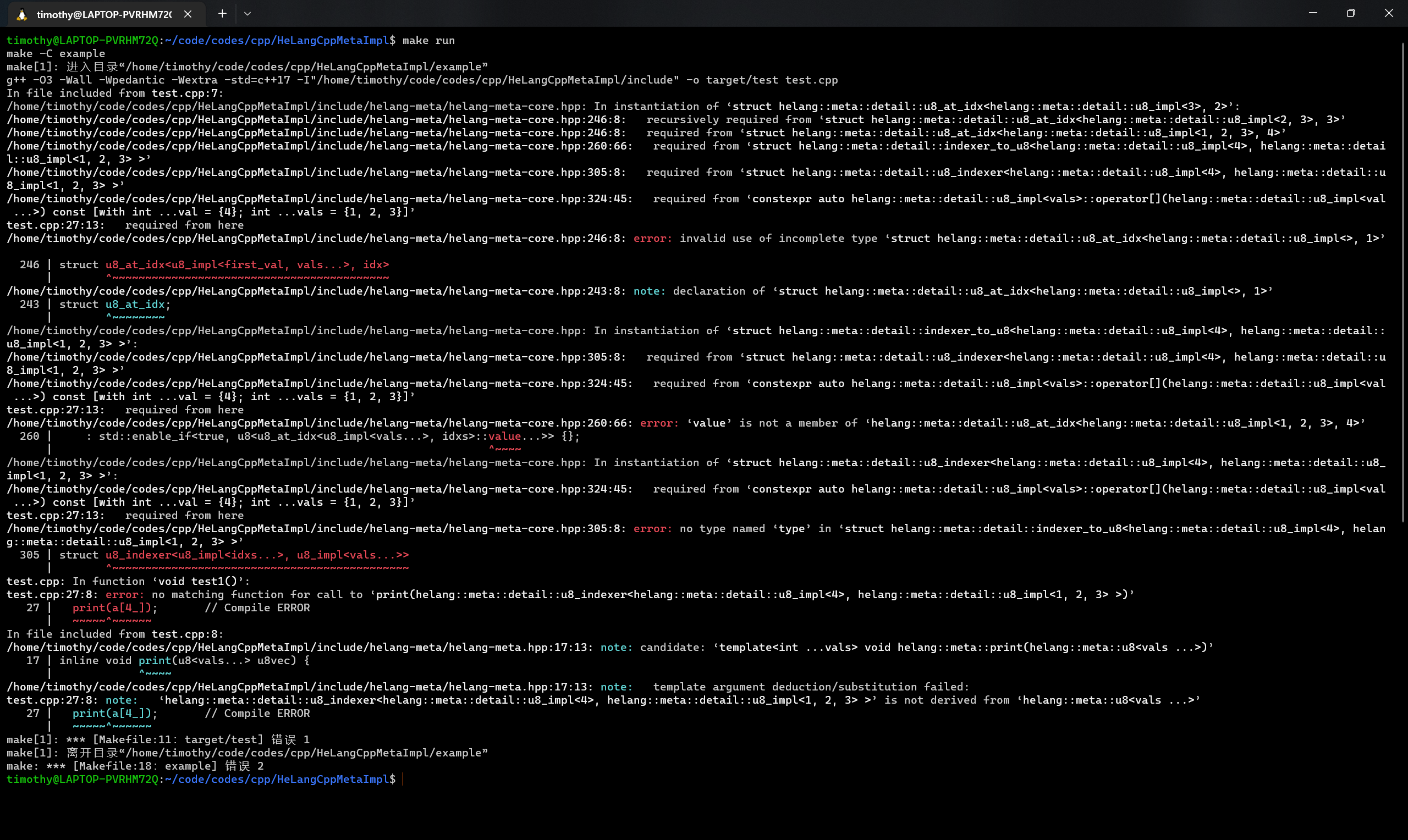Close the timothy@LAPTOP-PVRHM72Q terminal tab

[188, 14]
